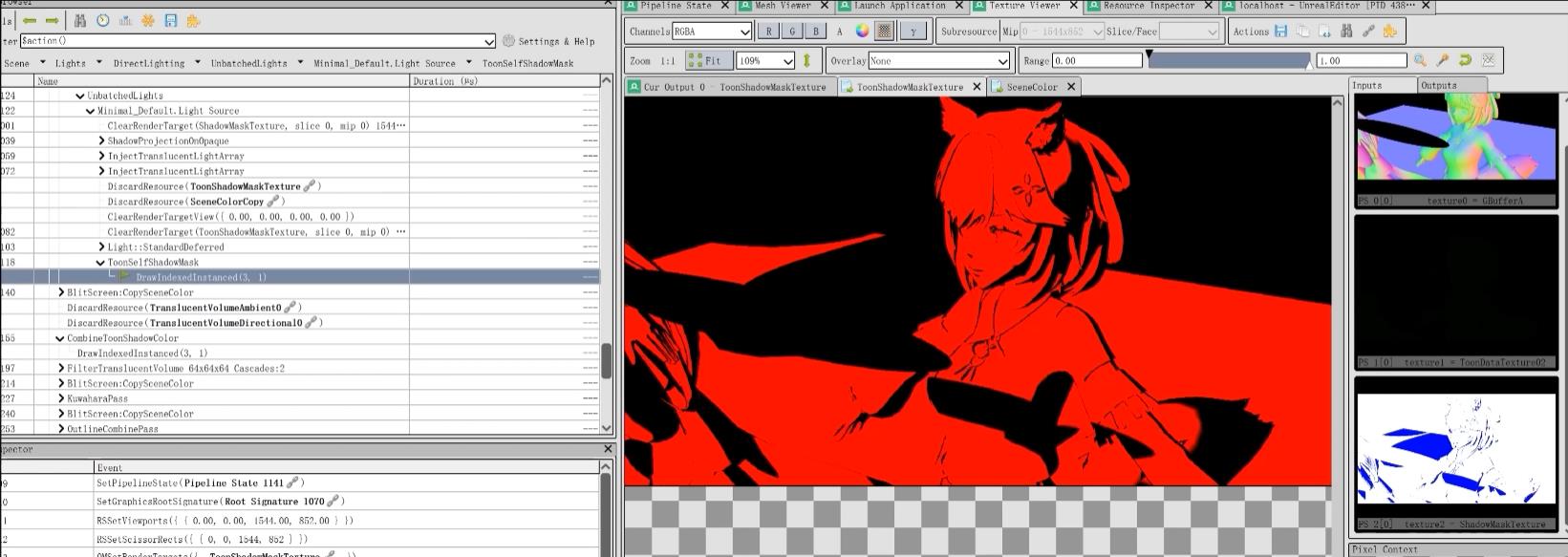Switch to the Outputs tab
This screenshot has width=1568, height=557.
(x=1451, y=85)
